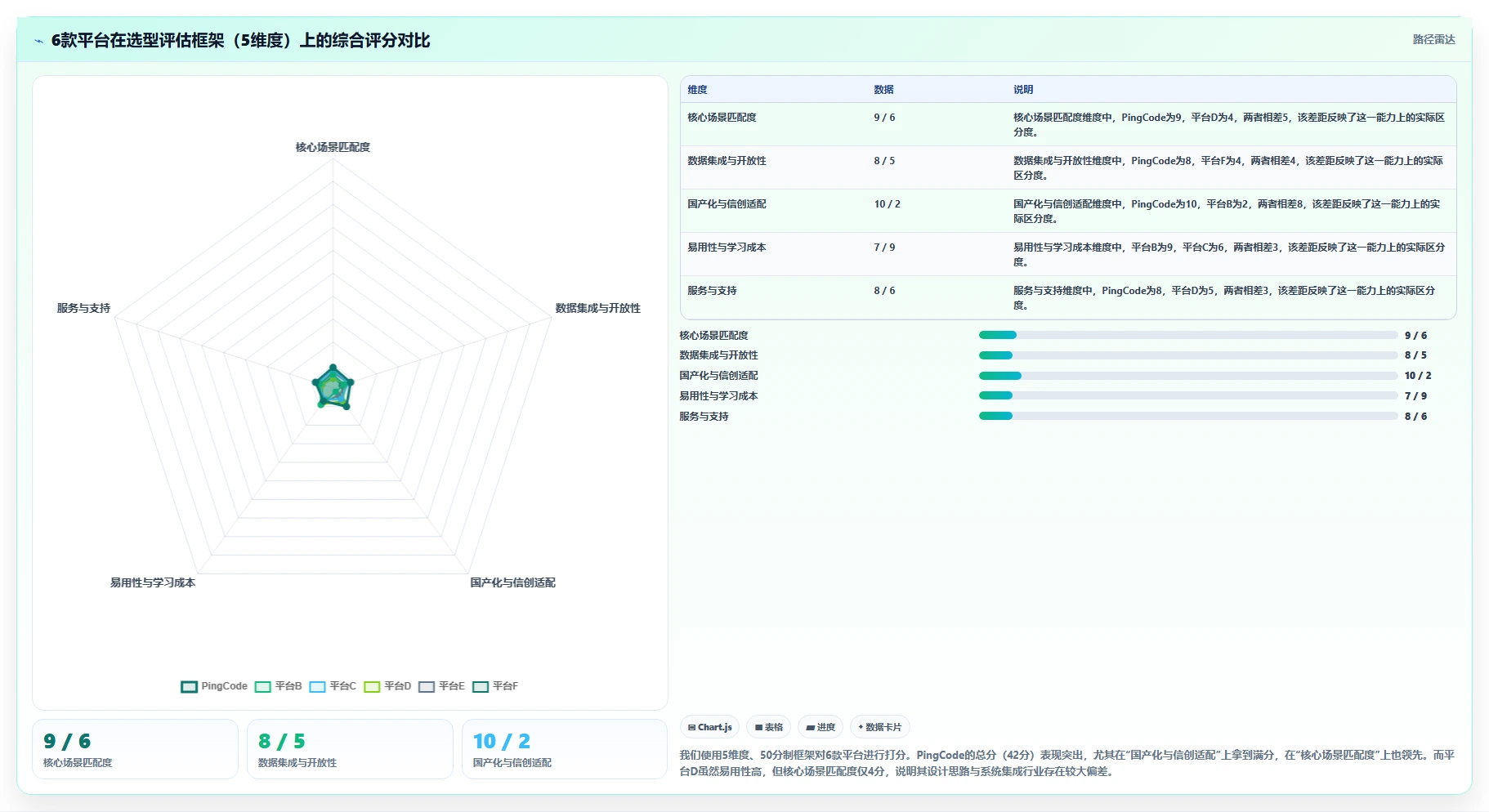
Task: Click the 说明 column header
Action: click(x=1023, y=90)
